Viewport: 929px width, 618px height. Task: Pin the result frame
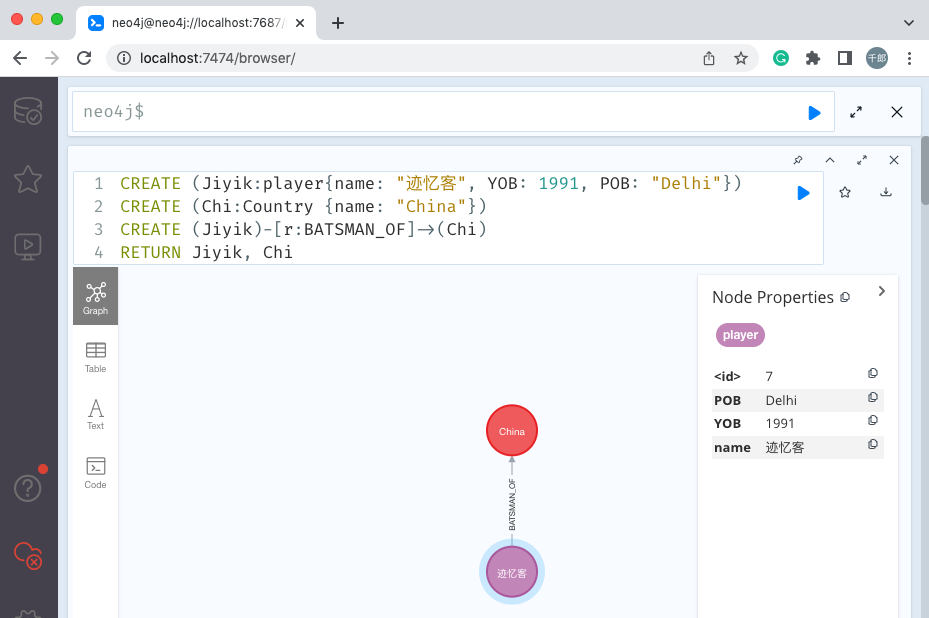coord(798,160)
